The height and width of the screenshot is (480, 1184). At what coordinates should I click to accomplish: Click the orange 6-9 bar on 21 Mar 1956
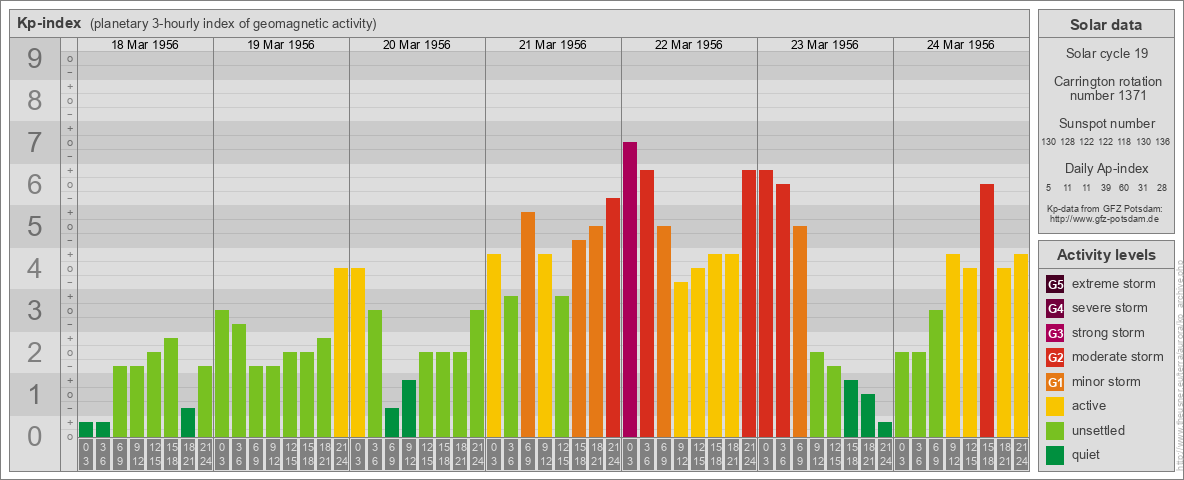[x=528, y=325]
